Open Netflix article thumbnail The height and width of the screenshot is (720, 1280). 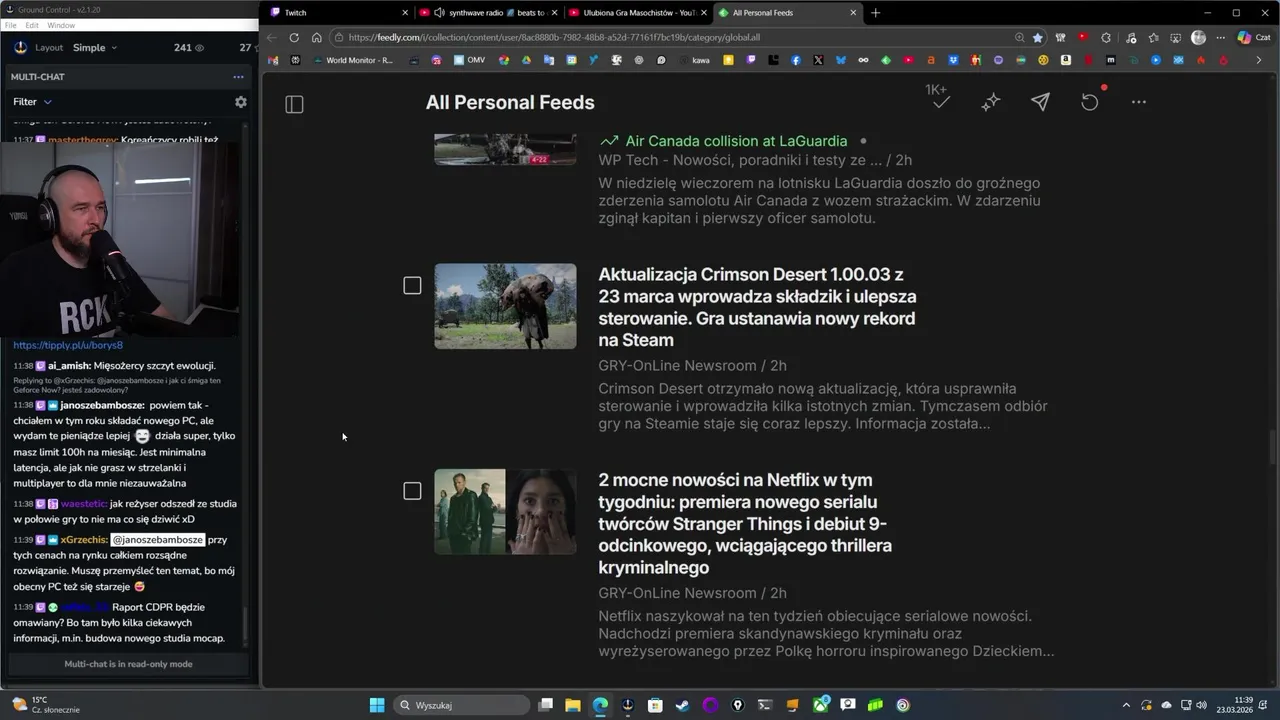(x=505, y=511)
